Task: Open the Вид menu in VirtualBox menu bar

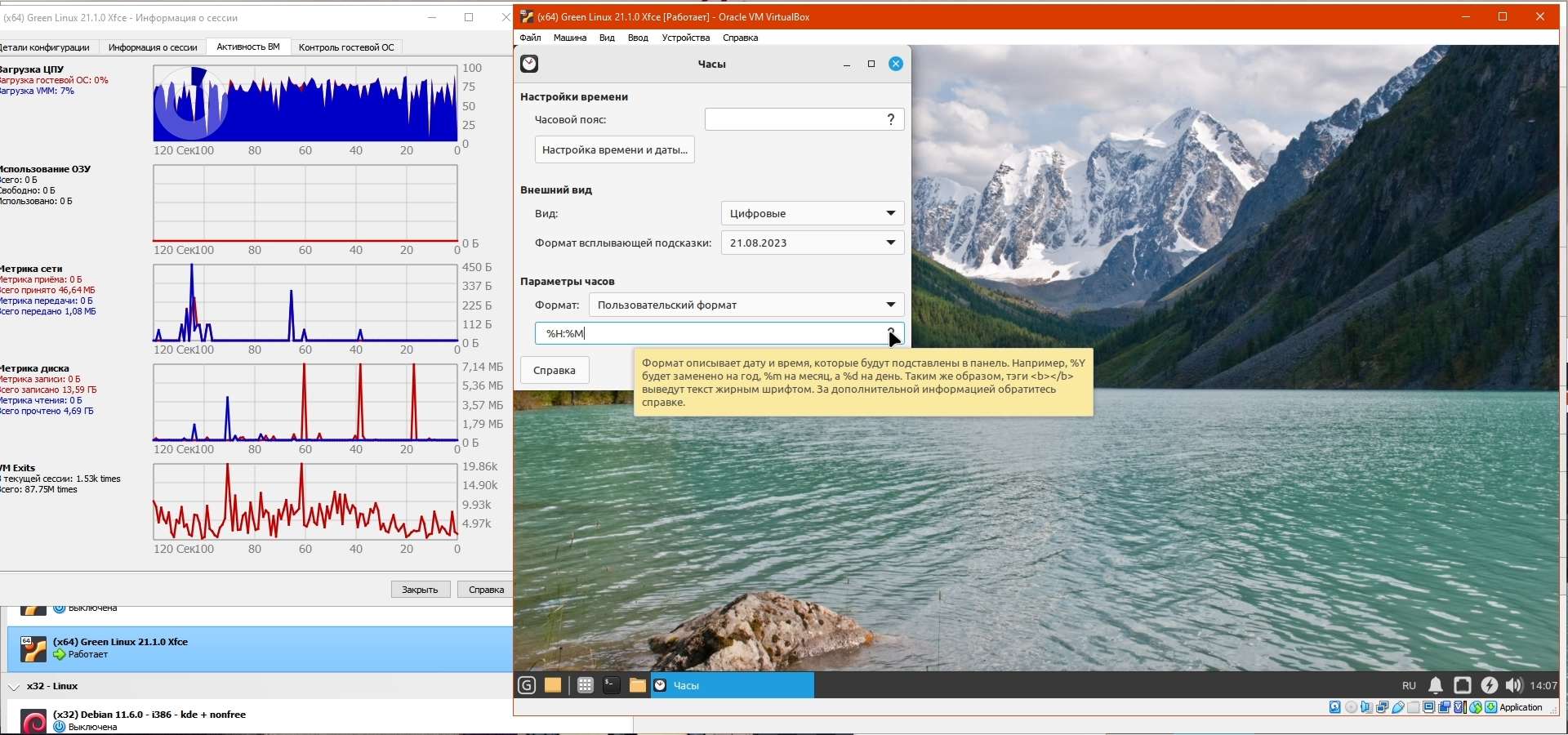Action: 607,38
